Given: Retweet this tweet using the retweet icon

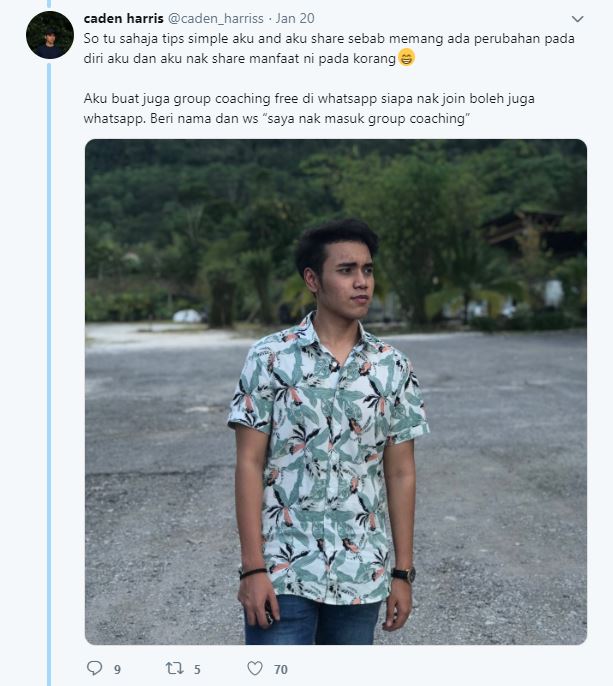Looking at the screenshot, I should click(175, 668).
